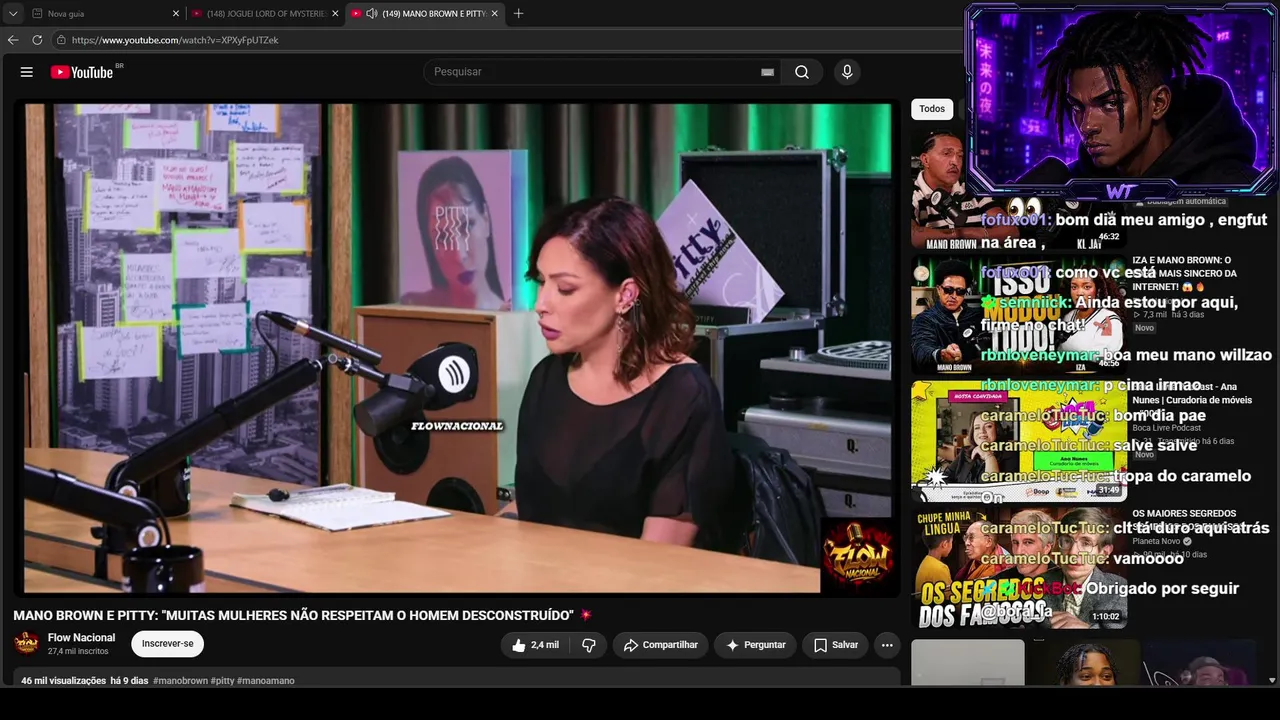The height and width of the screenshot is (720, 1280).
Task: Open the Os Segredos dos Famosos thumbnail
Action: 1019,568
